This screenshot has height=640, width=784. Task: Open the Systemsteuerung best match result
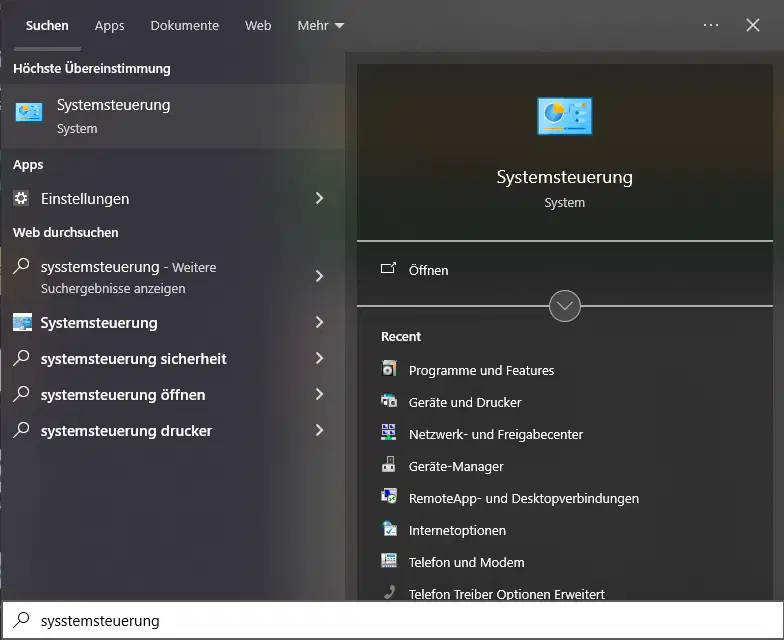tap(172, 116)
